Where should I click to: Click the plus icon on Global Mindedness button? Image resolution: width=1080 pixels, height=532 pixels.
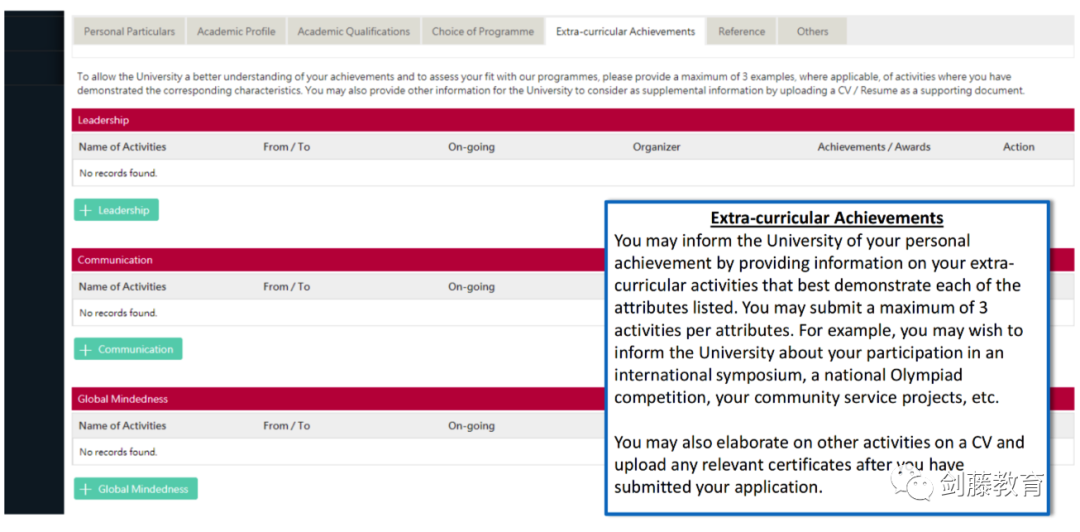pos(85,489)
